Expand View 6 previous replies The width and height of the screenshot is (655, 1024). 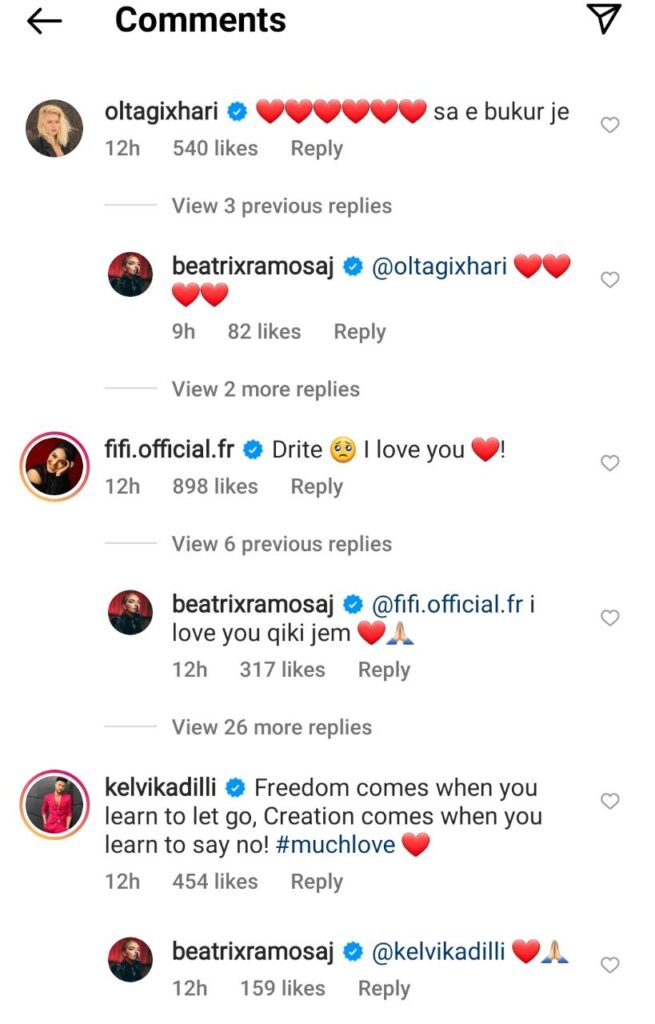pyautogui.click(x=281, y=544)
